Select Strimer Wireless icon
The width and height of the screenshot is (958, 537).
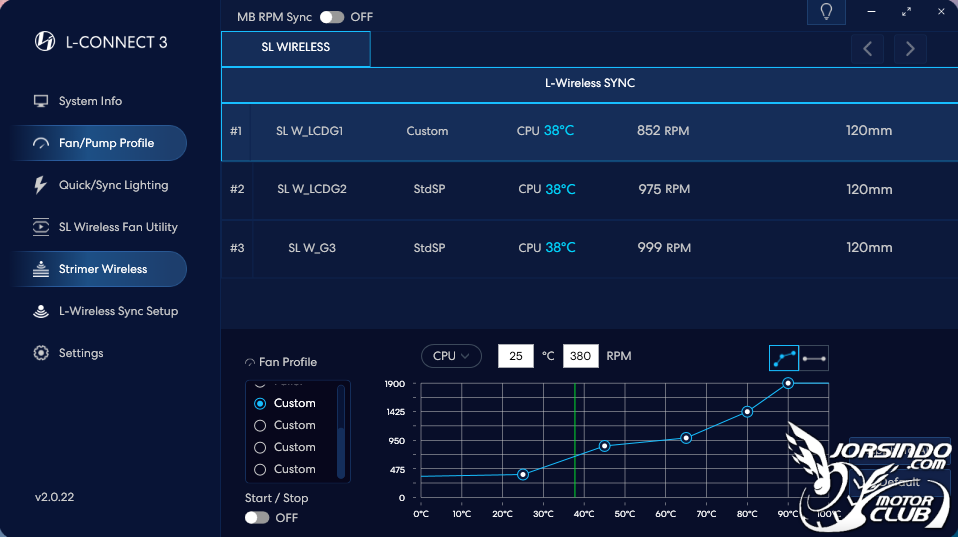(x=41, y=269)
